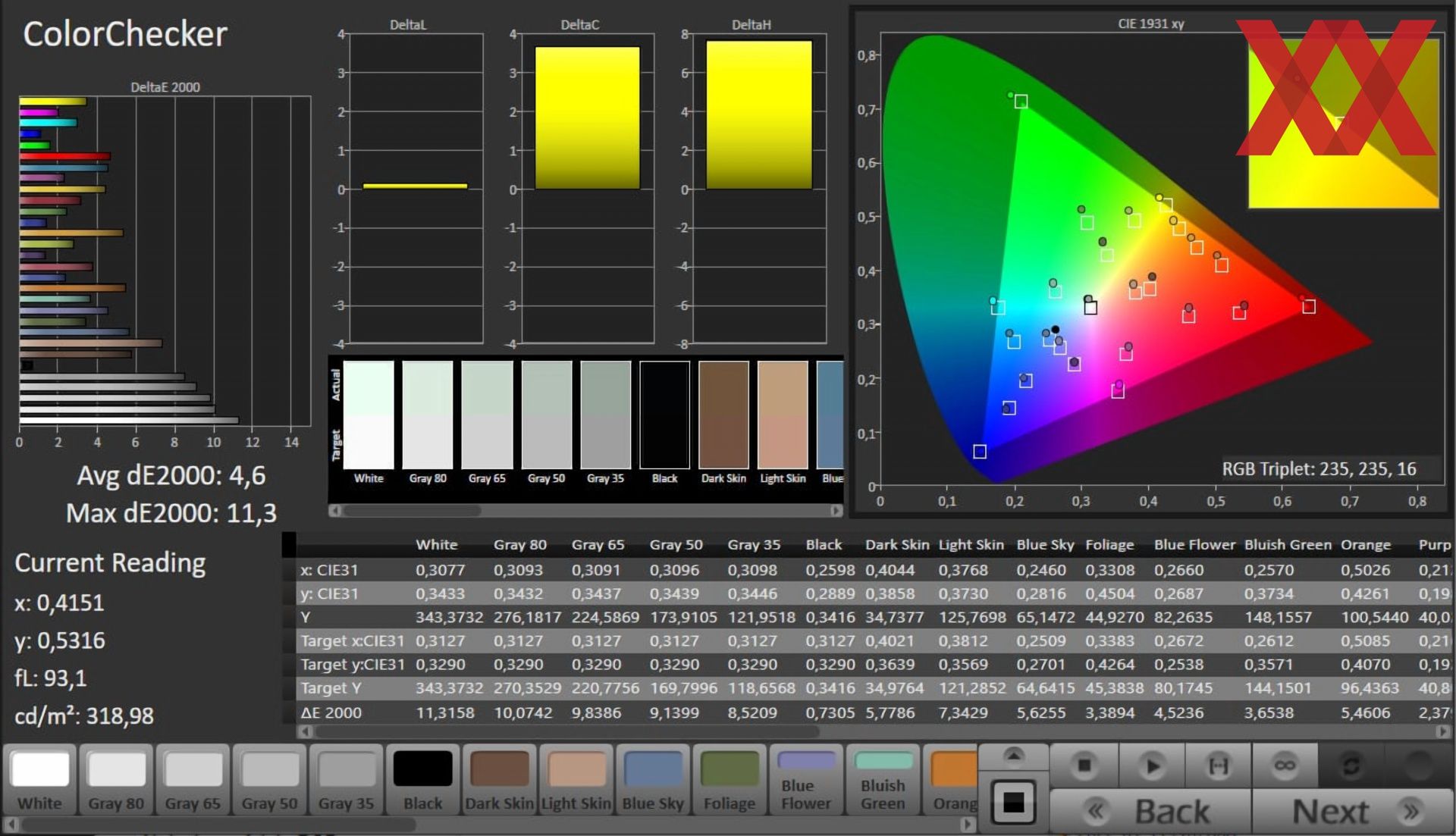Select the Light Skin patch button

tap(576, 780)
